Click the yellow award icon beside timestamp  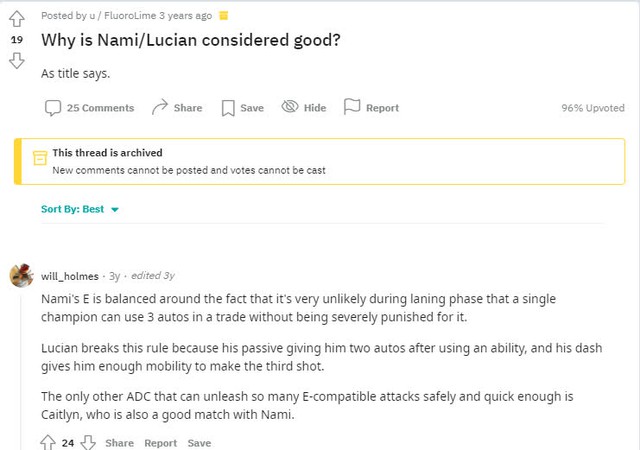point(223,16)
